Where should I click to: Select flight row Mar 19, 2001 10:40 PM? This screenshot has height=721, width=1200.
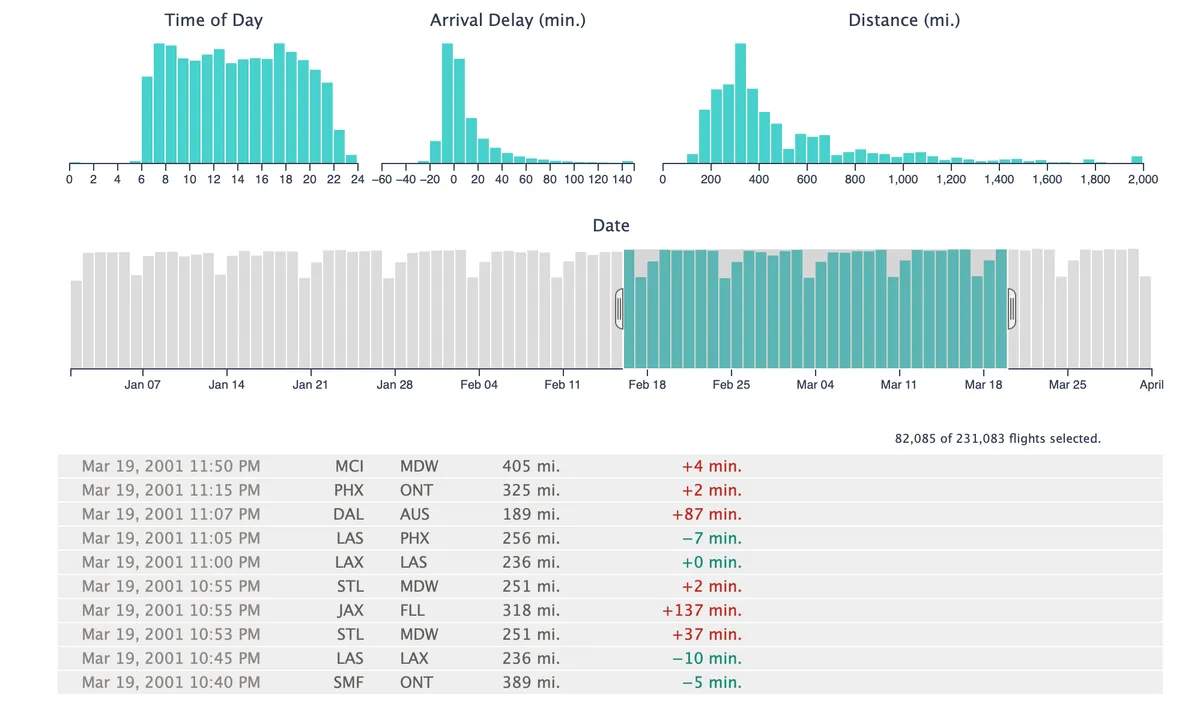[x=610, y=682]
